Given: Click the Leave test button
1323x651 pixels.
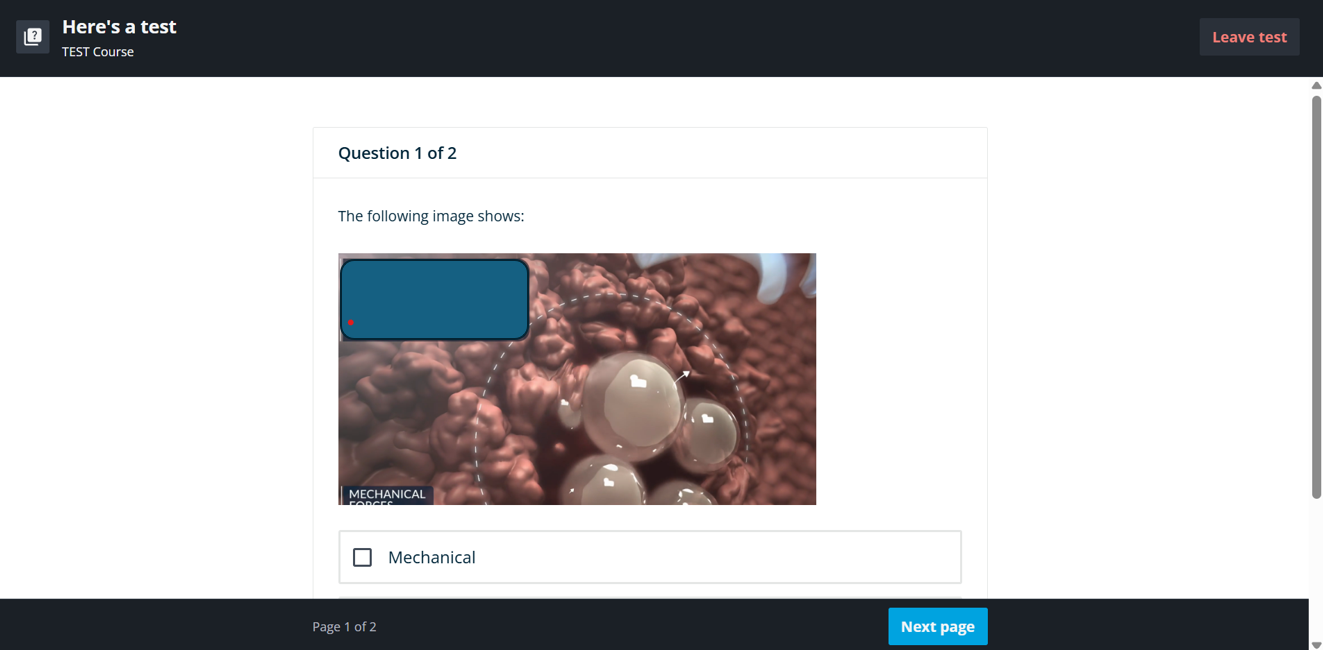Looking at the screenshot, I should 1249,37.
